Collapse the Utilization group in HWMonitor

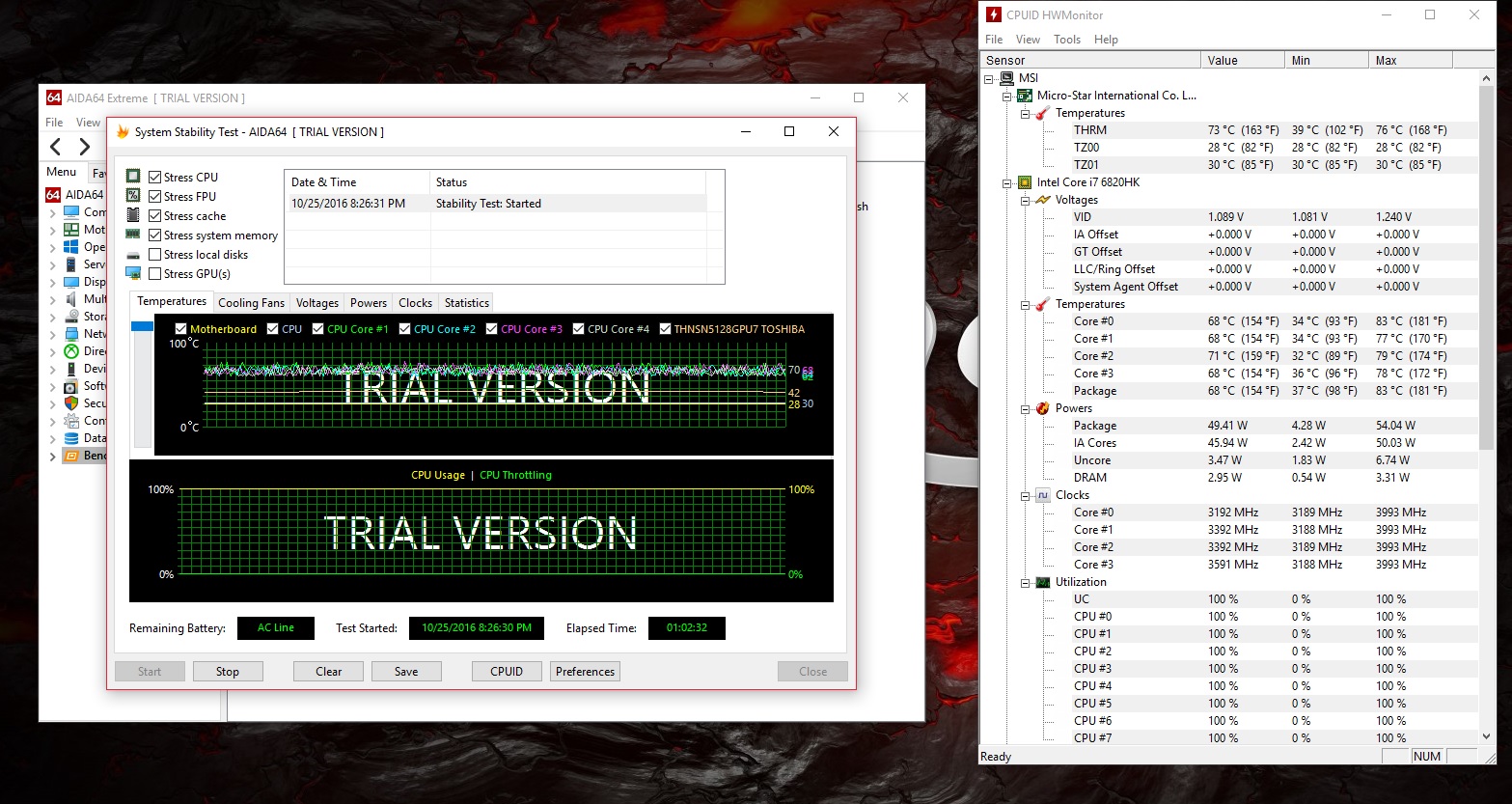tap(1025, 582)
